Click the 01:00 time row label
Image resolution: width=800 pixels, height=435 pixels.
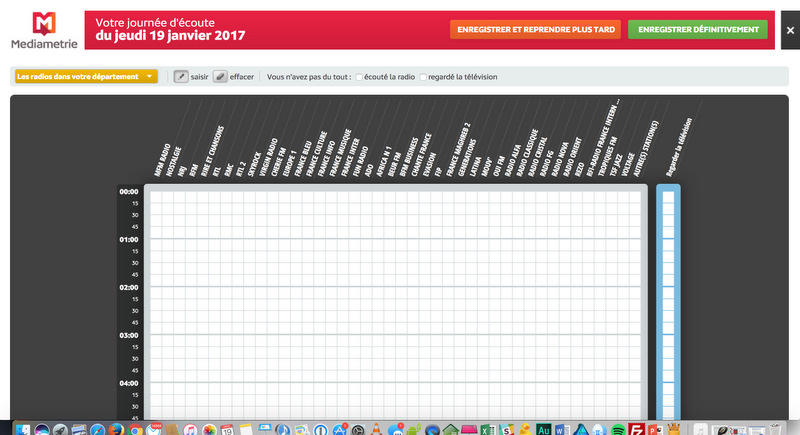pos(129,240)
